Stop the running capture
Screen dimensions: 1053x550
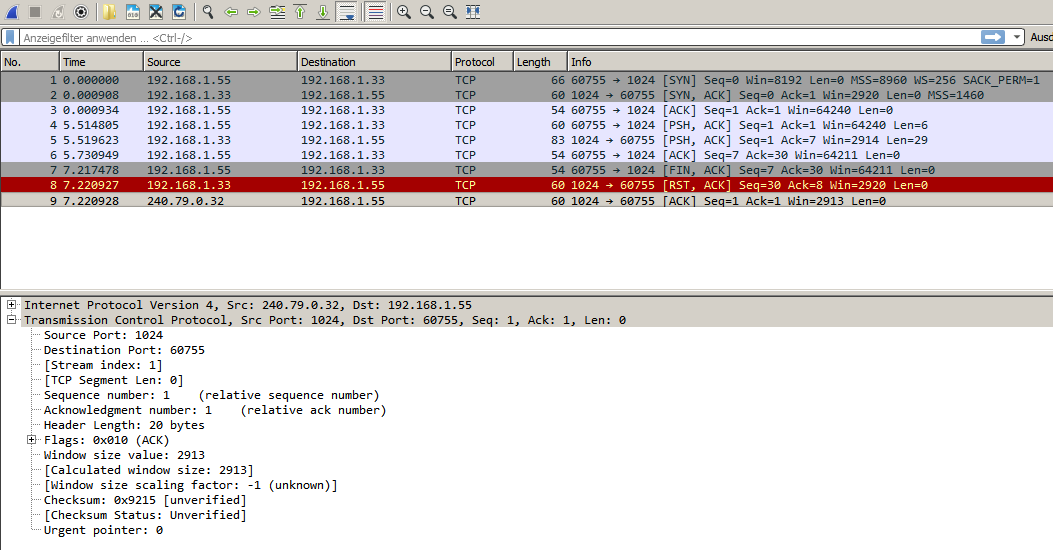(36, 12)
